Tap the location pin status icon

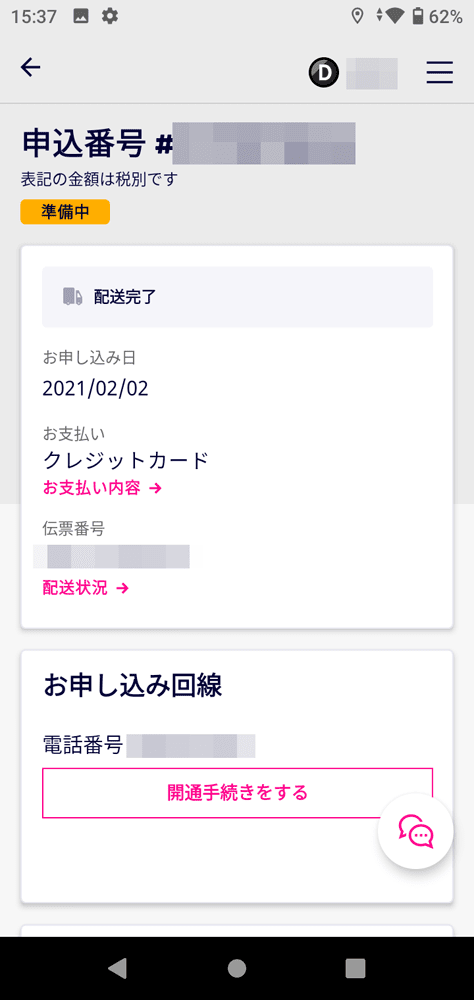[x=358, y=17]
